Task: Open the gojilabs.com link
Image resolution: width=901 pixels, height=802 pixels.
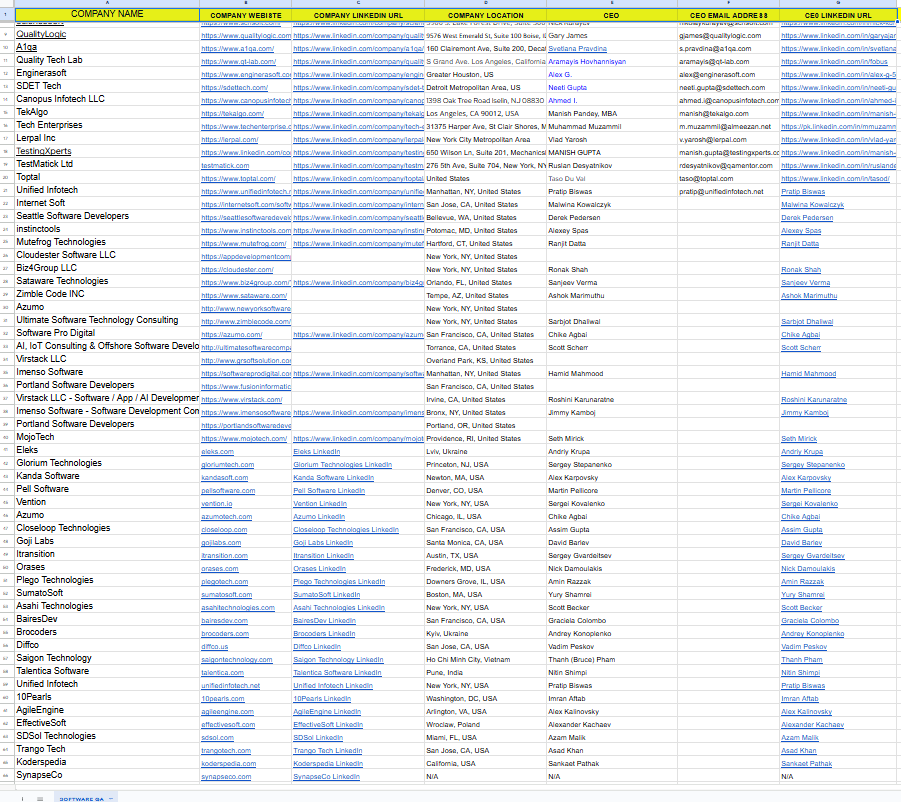Action: coord(221,542)
